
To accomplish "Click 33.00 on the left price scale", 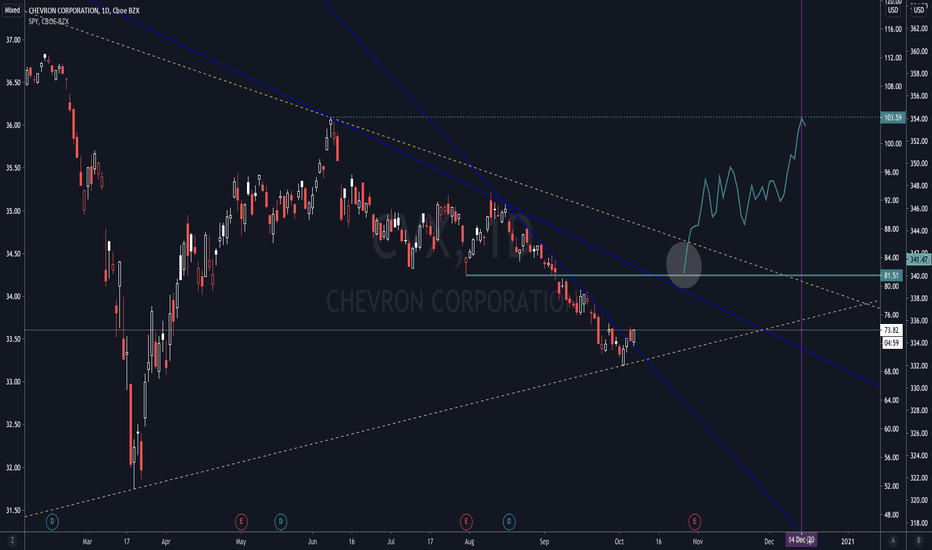I will [13, 382].
